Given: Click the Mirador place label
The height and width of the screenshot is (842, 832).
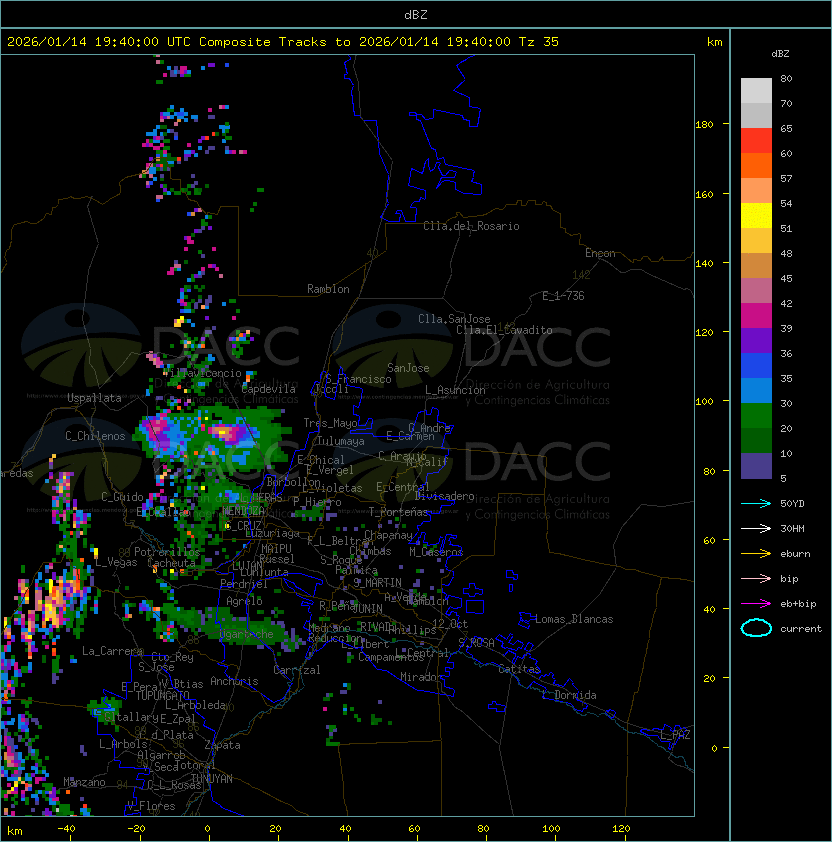Looking at the screenshot, I should pos(422,677).
